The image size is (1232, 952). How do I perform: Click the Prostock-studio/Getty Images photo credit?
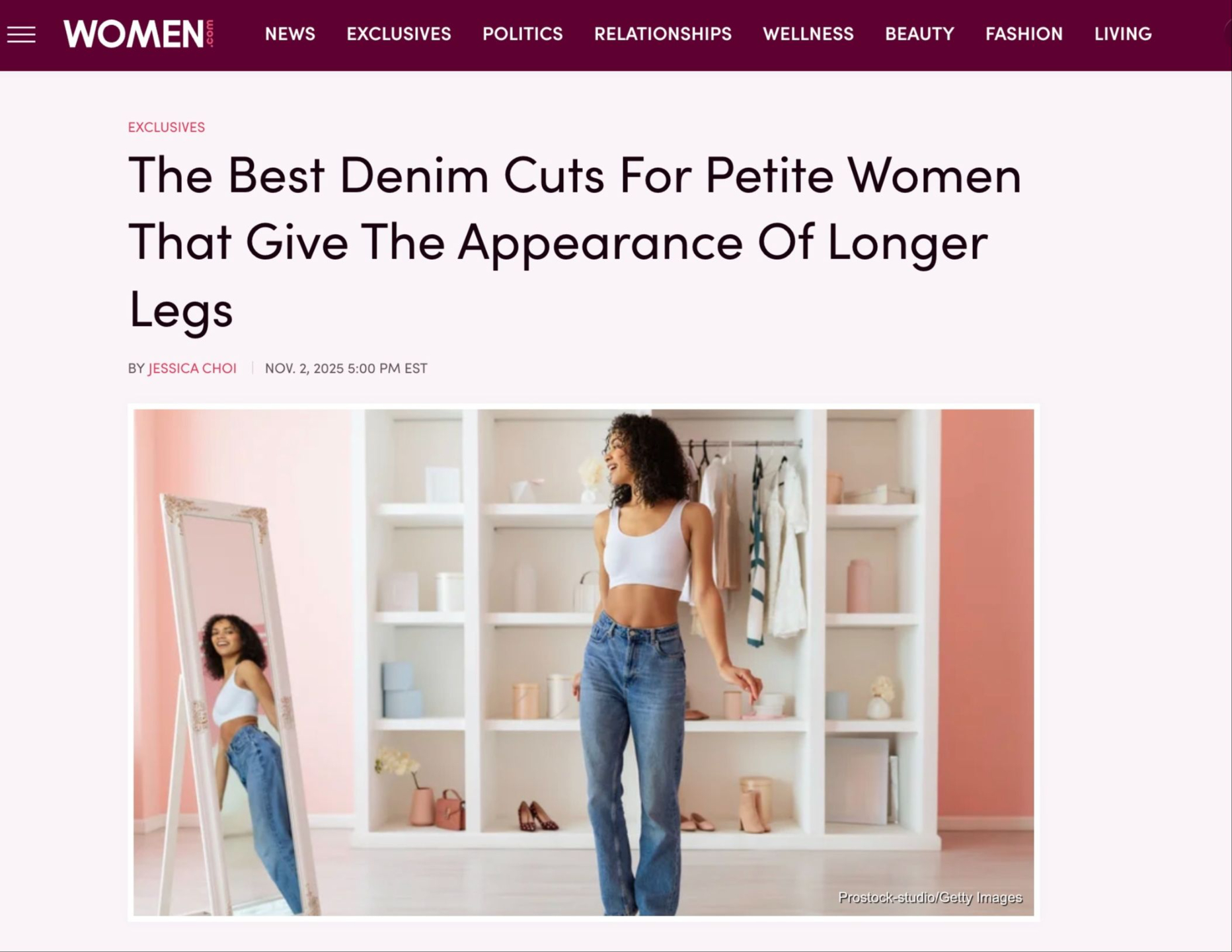[x=930, y=897]
